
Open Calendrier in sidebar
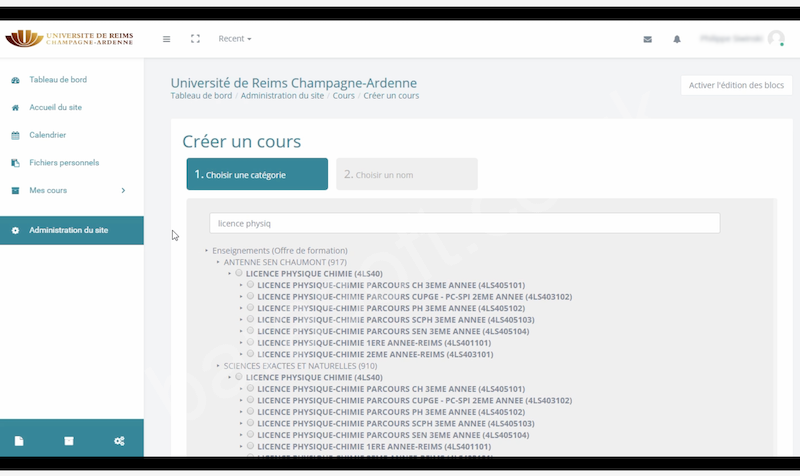click(x=47, y=135)
